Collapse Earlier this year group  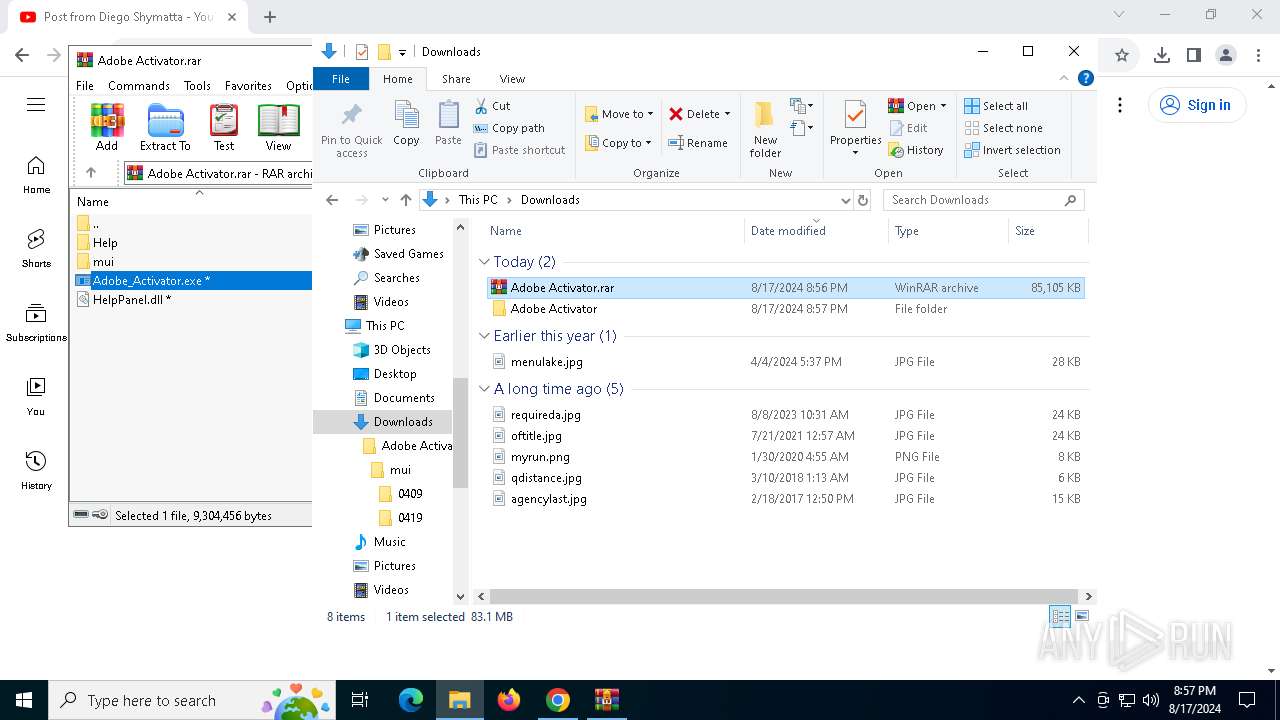(x=485, y=336)
